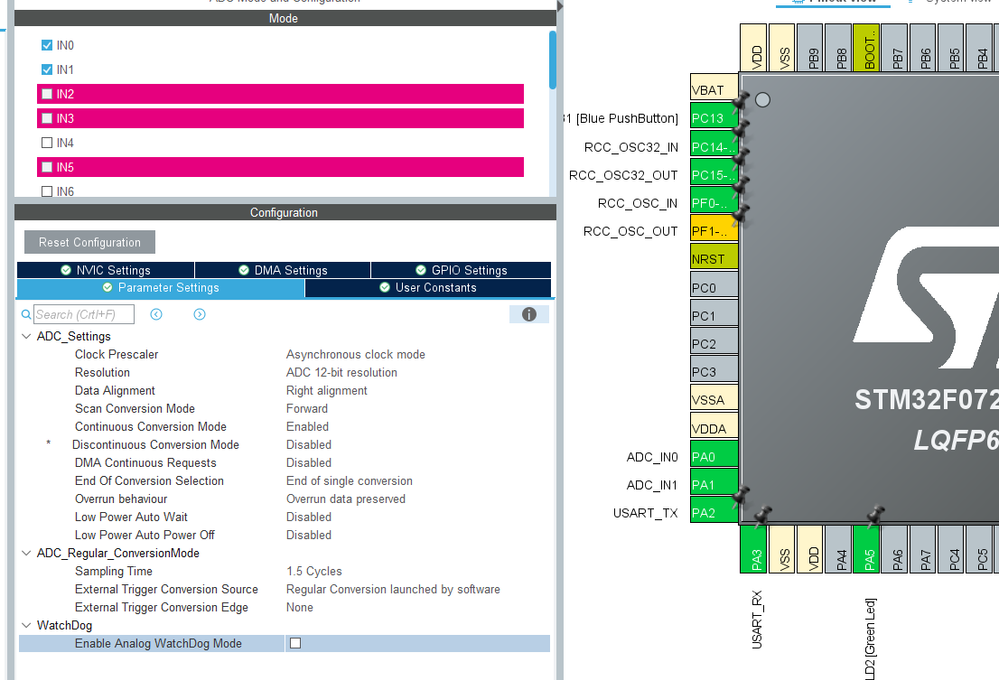Viewport: 999px width, 680px height.
Task: Select the PA5 pin
Action: (868, 549)
